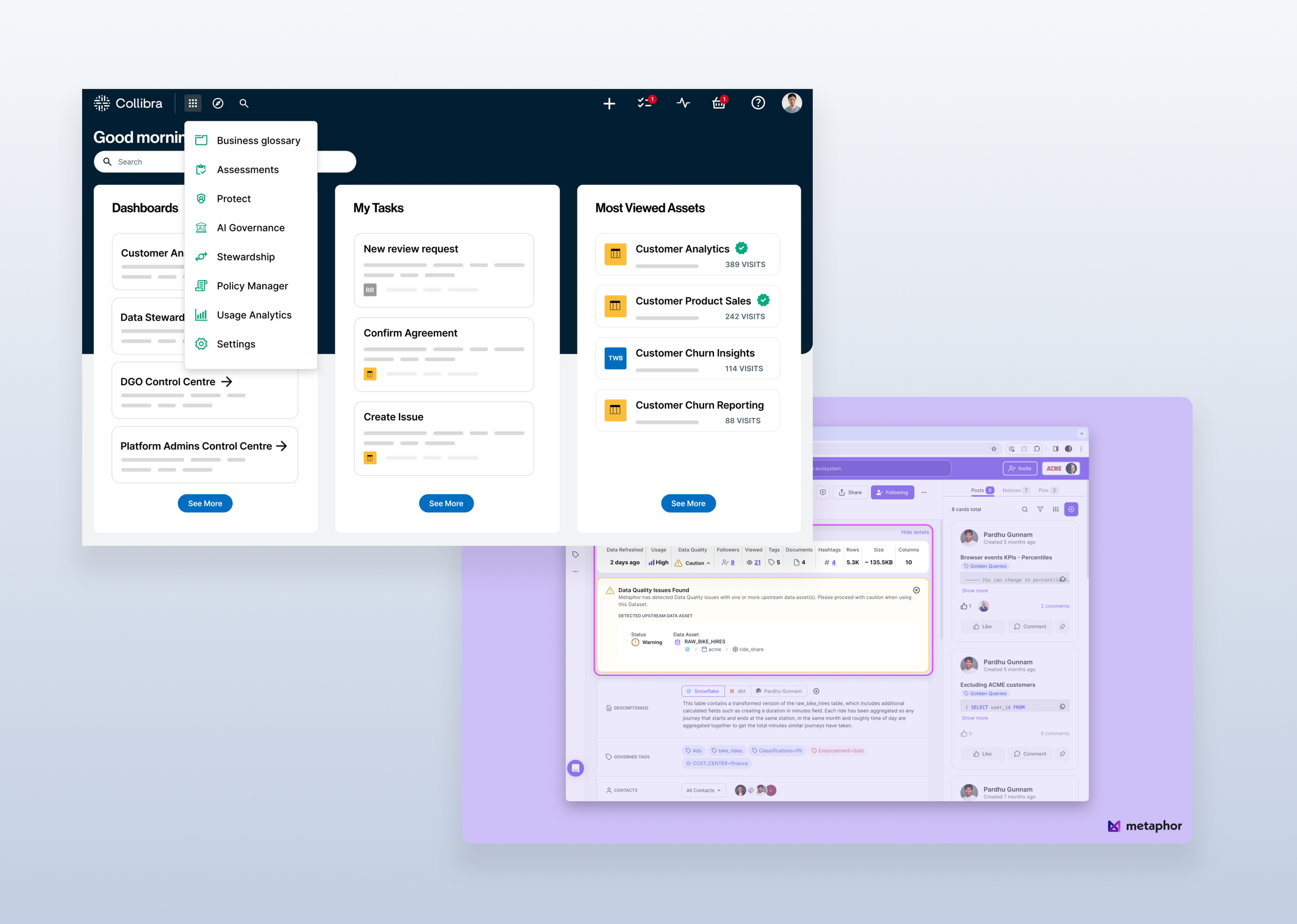
Task: Expand the ACME account menu
Action: click(1060, 468)
